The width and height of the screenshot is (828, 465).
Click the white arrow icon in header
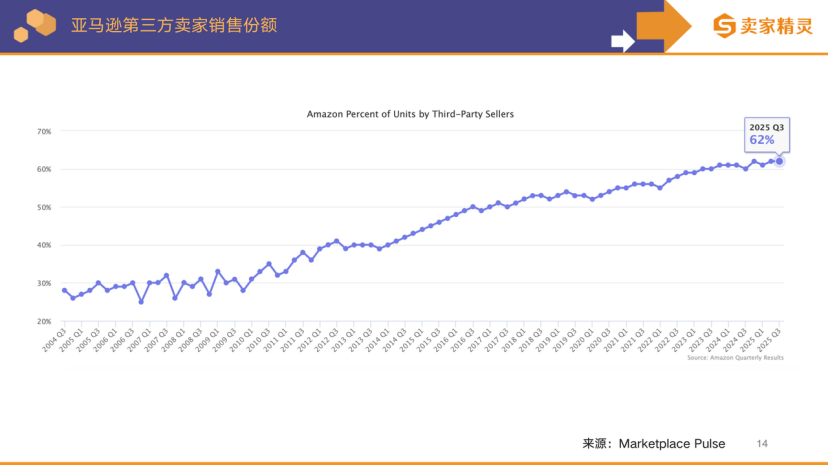622,41
